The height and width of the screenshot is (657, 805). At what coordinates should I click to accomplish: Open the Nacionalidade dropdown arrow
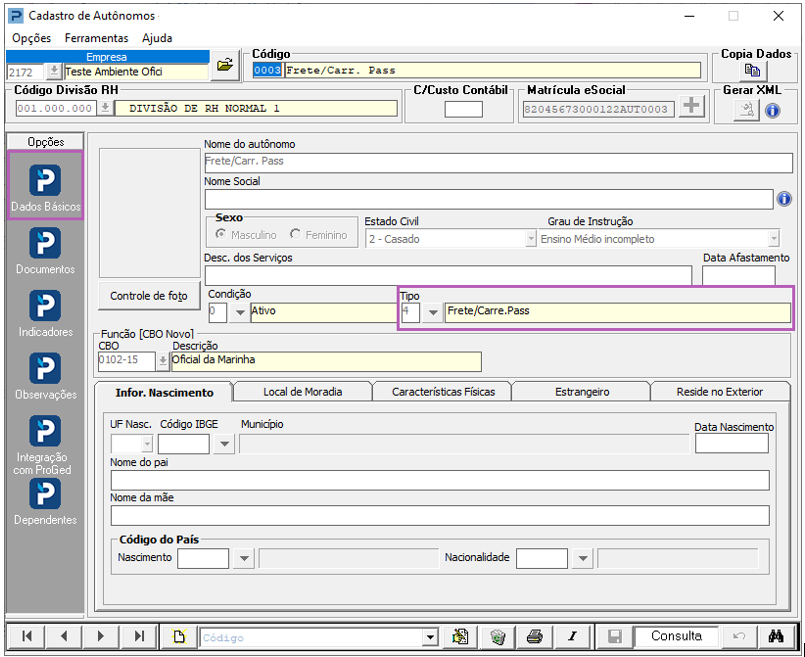(583, 558)
